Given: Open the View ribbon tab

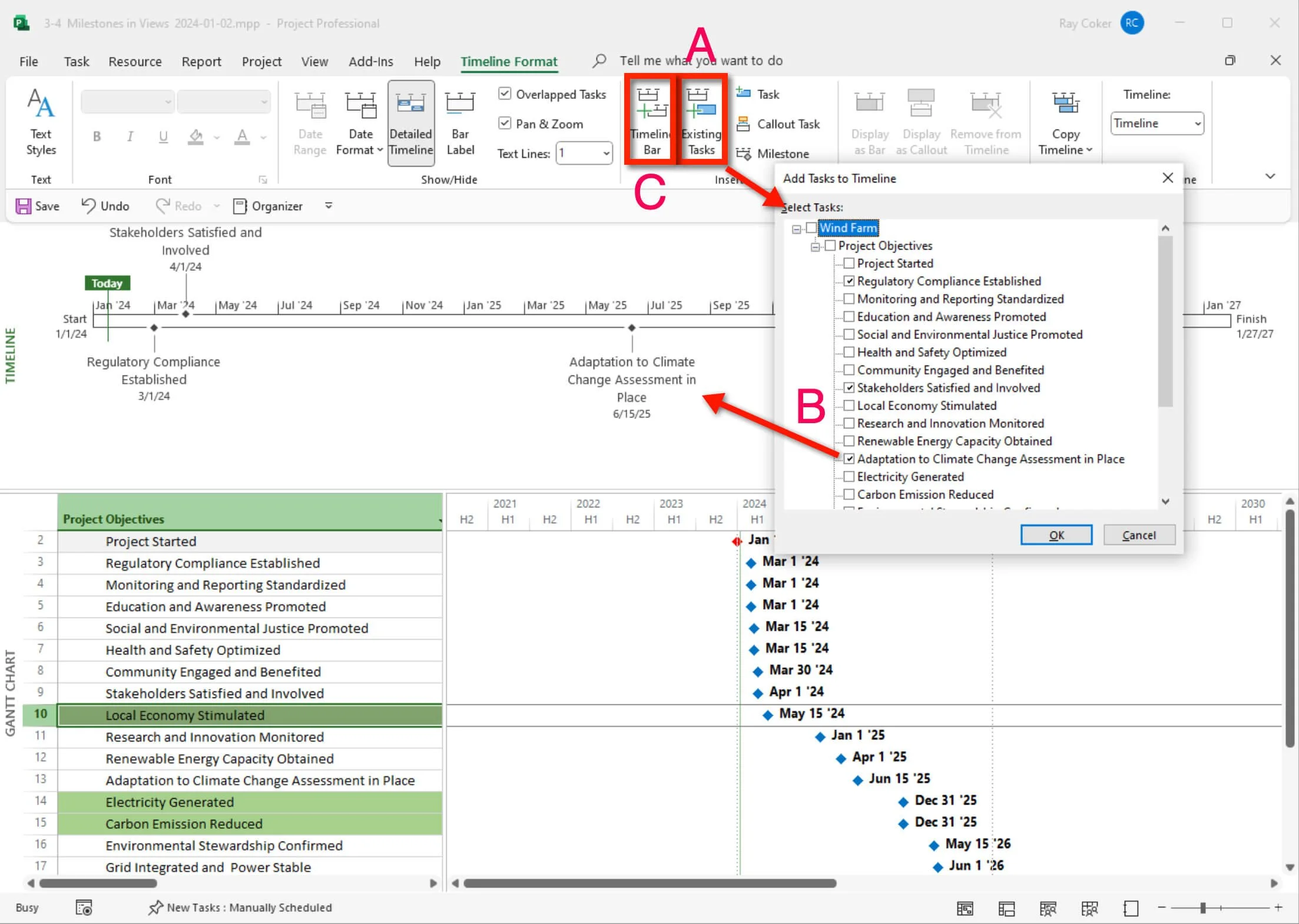Looking at the screenshot, I should pos(314,61).
